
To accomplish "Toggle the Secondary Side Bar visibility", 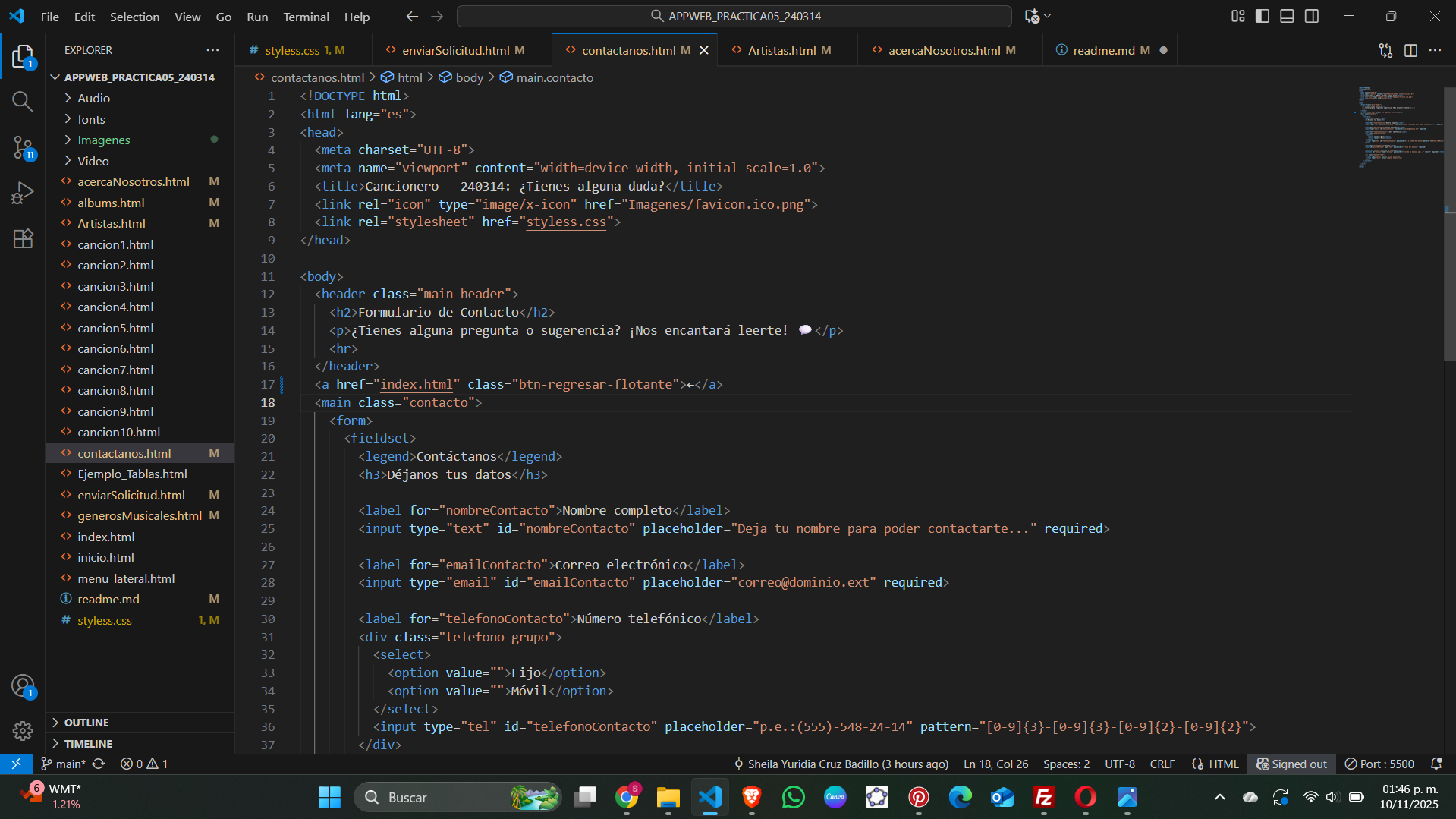I will (1312, 16).
